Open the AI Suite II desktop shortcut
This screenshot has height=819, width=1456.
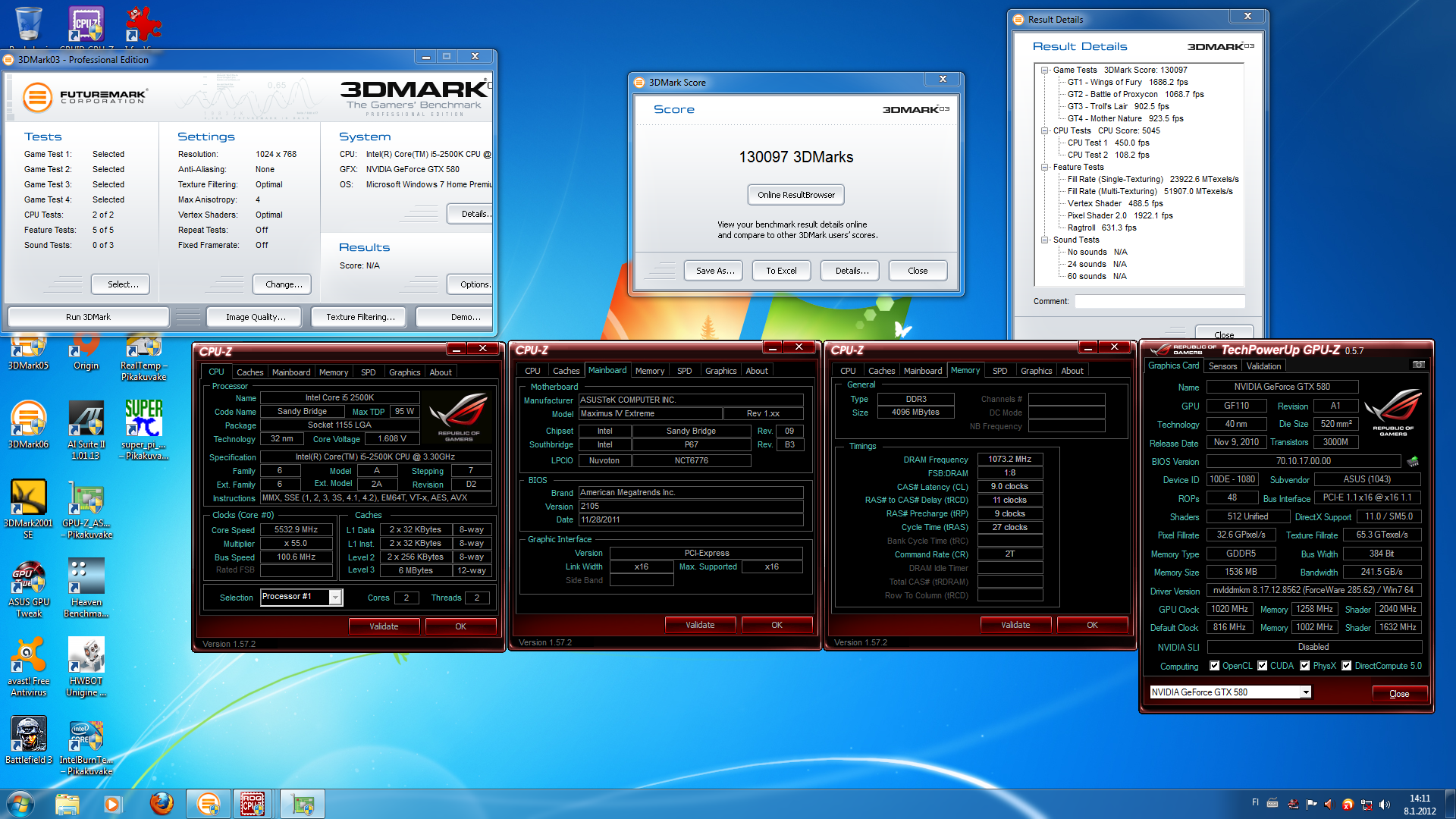(86, 430)
